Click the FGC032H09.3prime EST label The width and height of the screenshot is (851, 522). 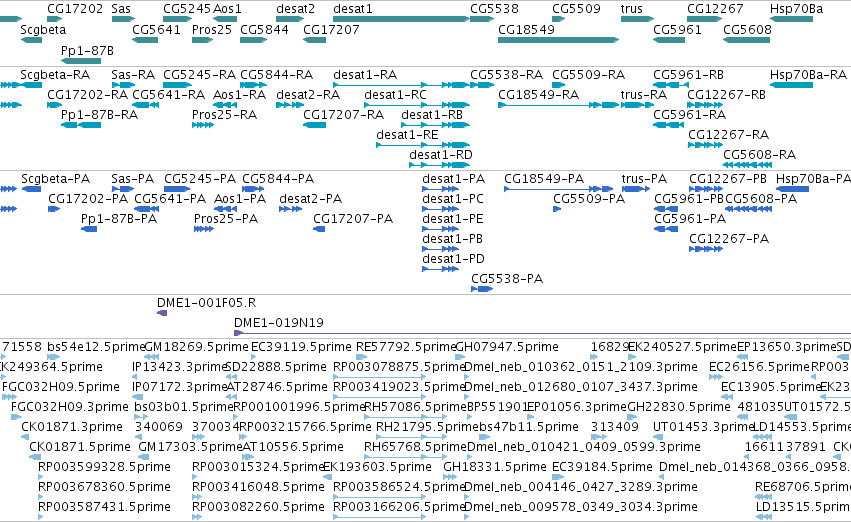click(69, 407)
